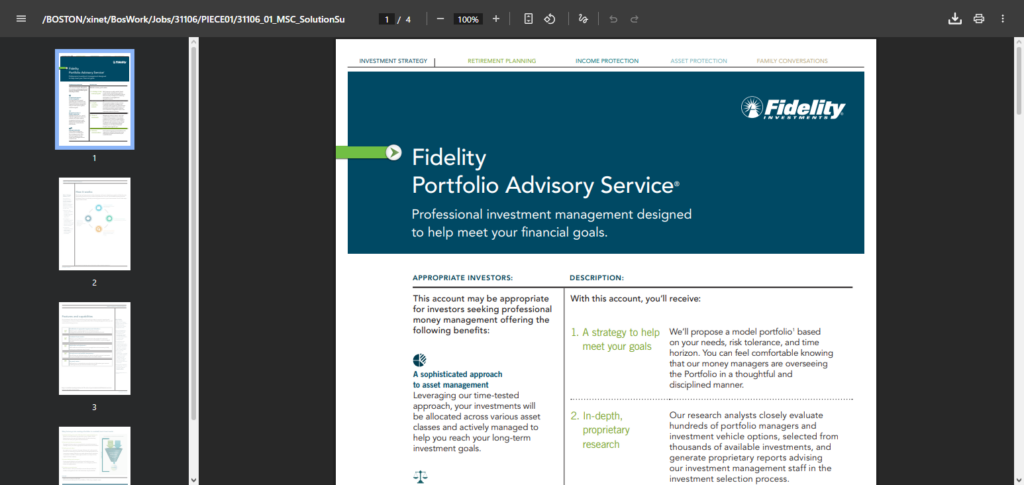Click the thumbnail panel scrollbar up arrow
The image size is (1024, 485).
[193, 42]
